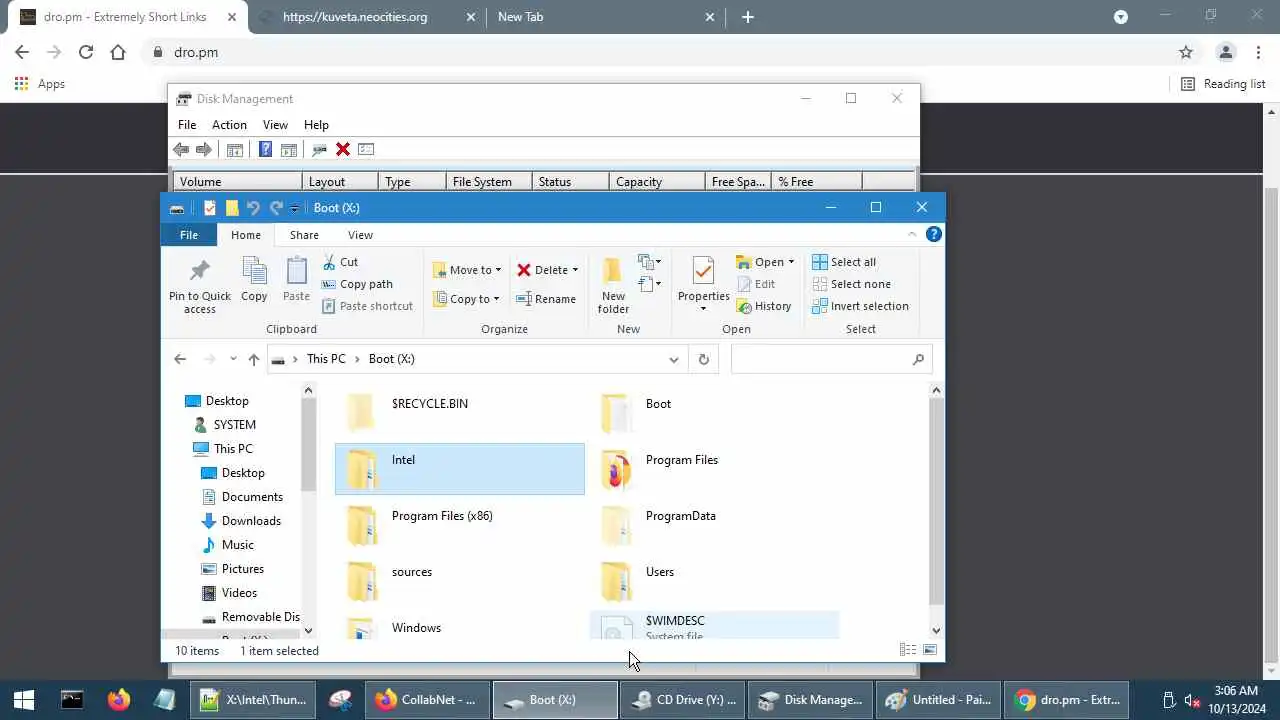The height and width of the screenshot is (720, 1280).
Task: Click Disk Management help toolbar icon
Action: 265,149
